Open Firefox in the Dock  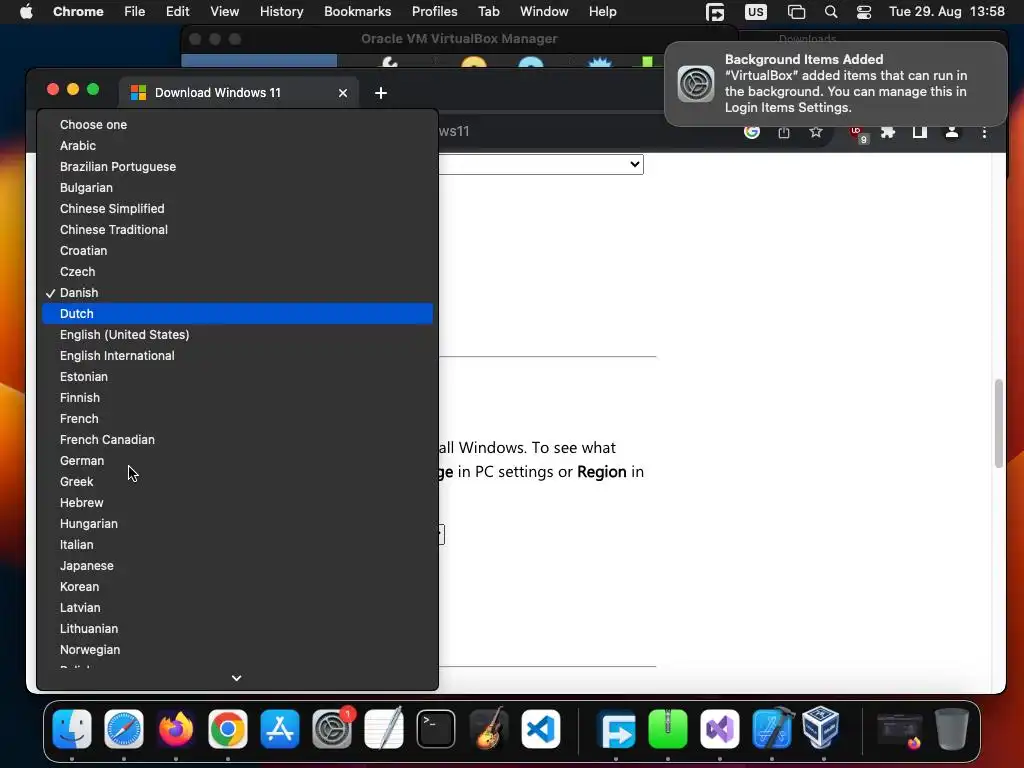click(x=176, y=729)
